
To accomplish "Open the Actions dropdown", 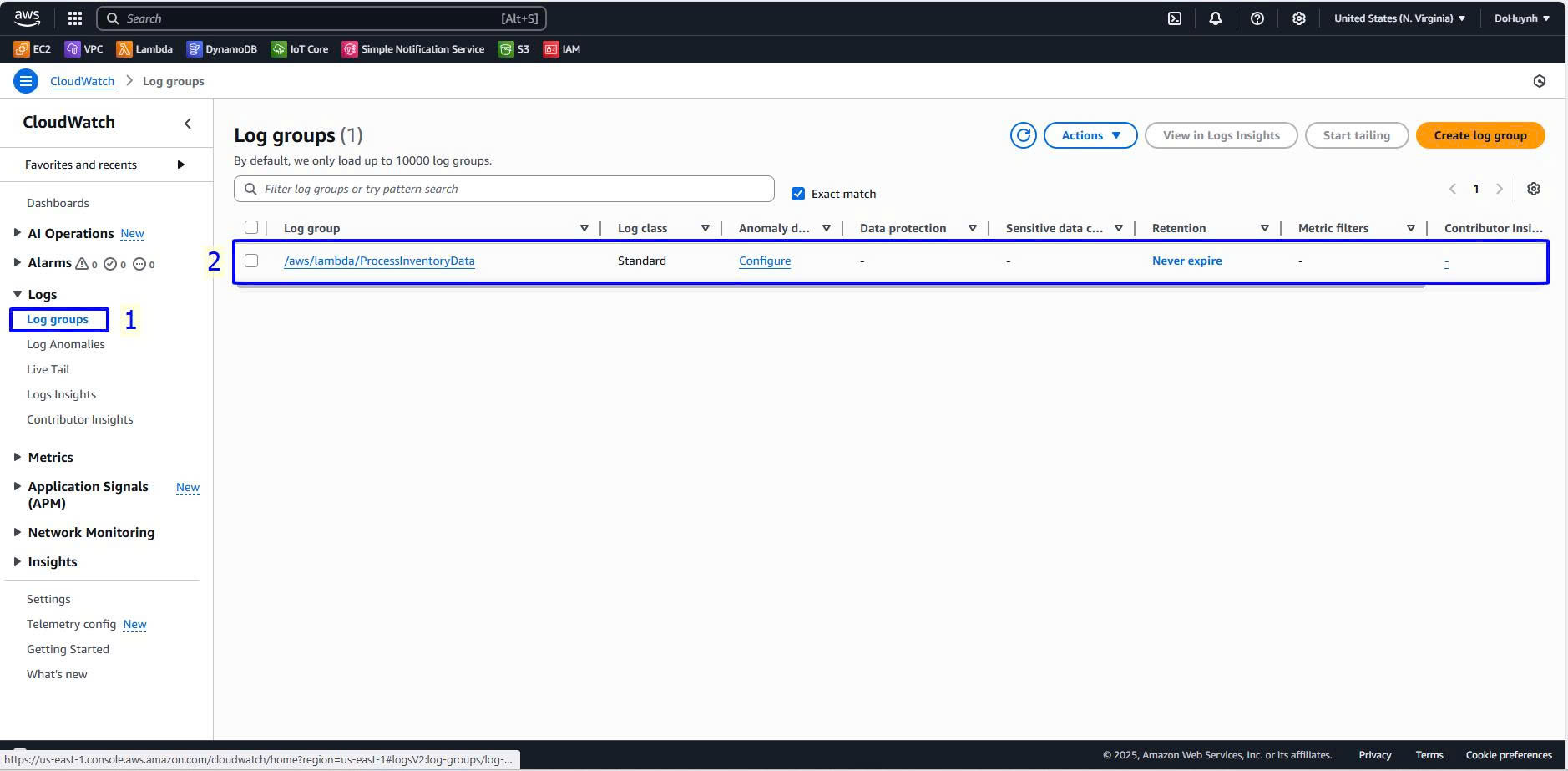I will (x=1090, y=135).
